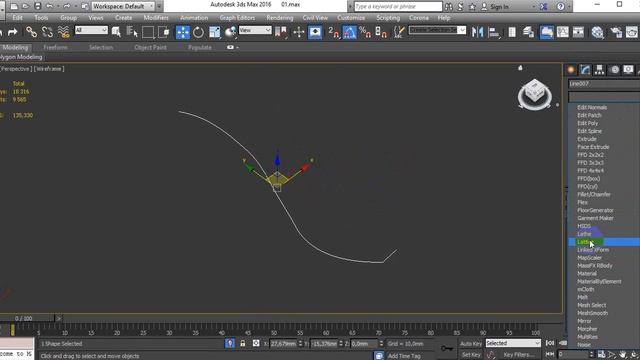
Task: Activate the Select and Move tool
Action: click(x=183, y=32)
